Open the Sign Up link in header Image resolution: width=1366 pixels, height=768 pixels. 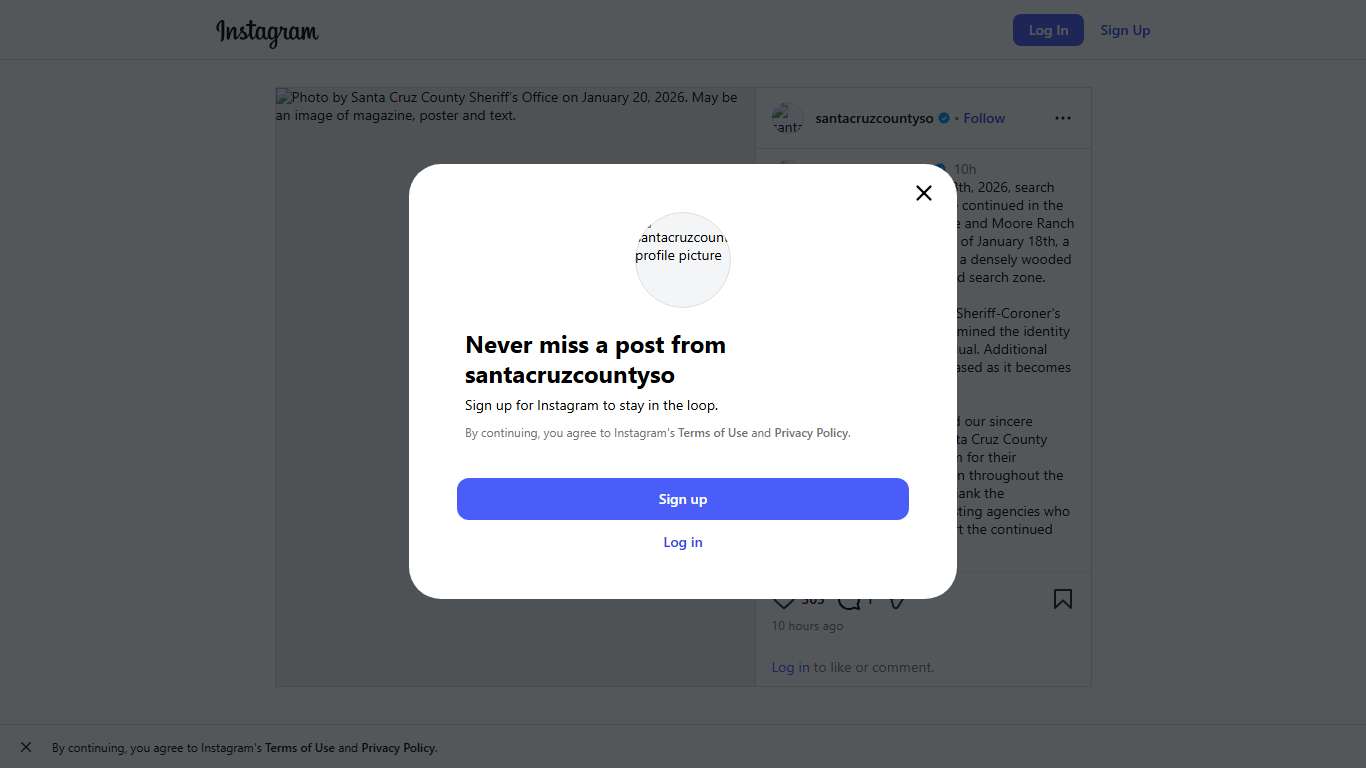point(1125,30)
